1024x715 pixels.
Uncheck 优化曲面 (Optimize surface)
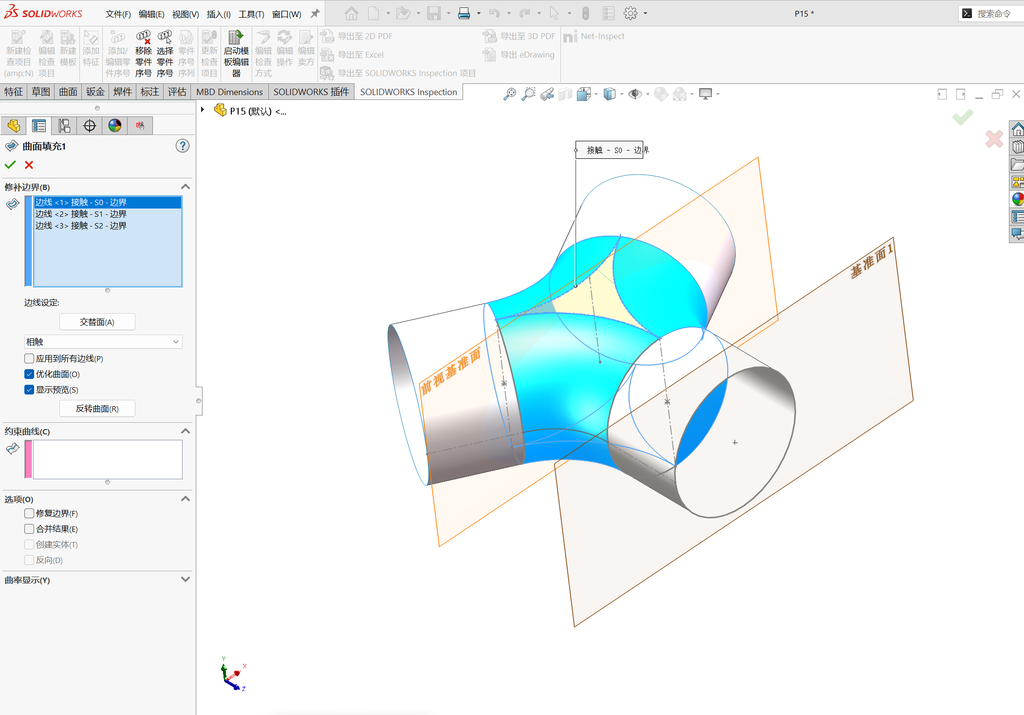pos(29,374)
